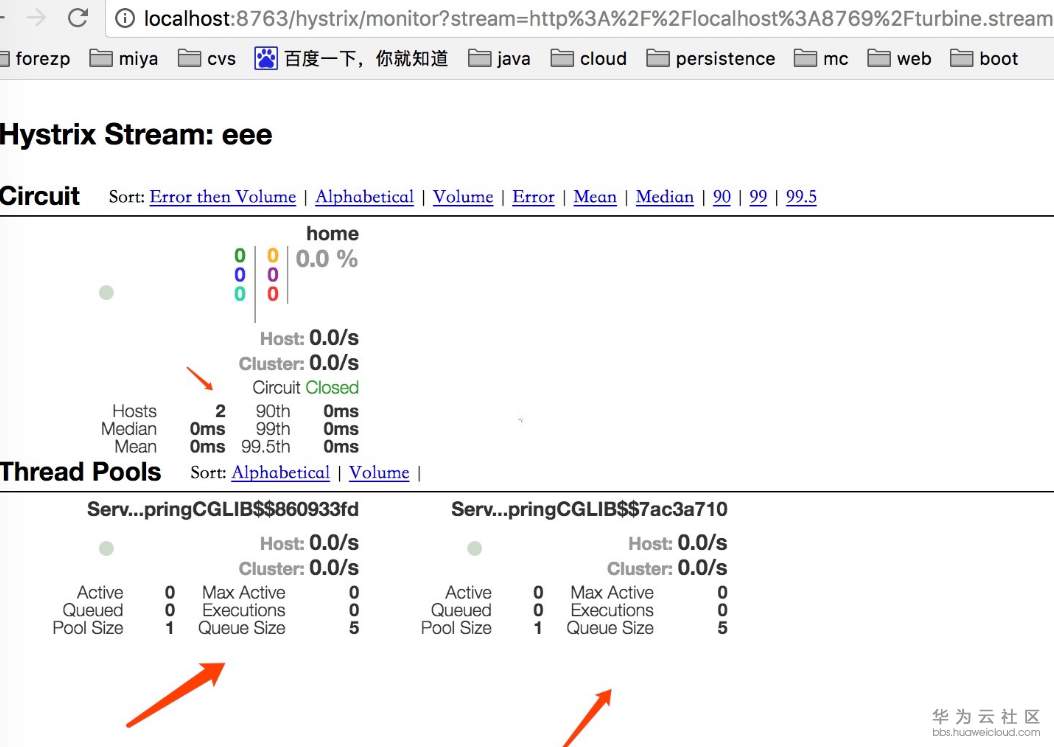This screenshot has width=1054, height=747.
Task: Click the blue short-circuited count in home circuit
Action: coord(240,274)
